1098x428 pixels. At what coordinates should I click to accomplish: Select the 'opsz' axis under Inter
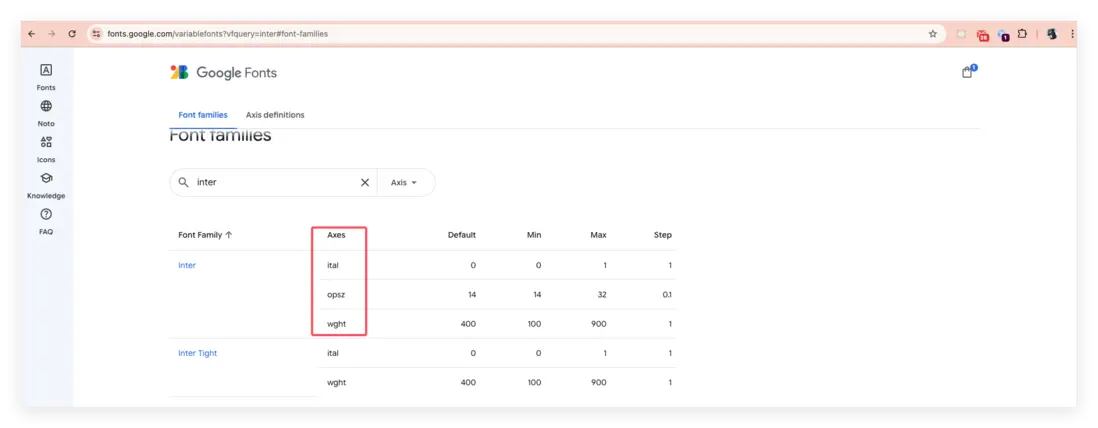coord(336,295)
